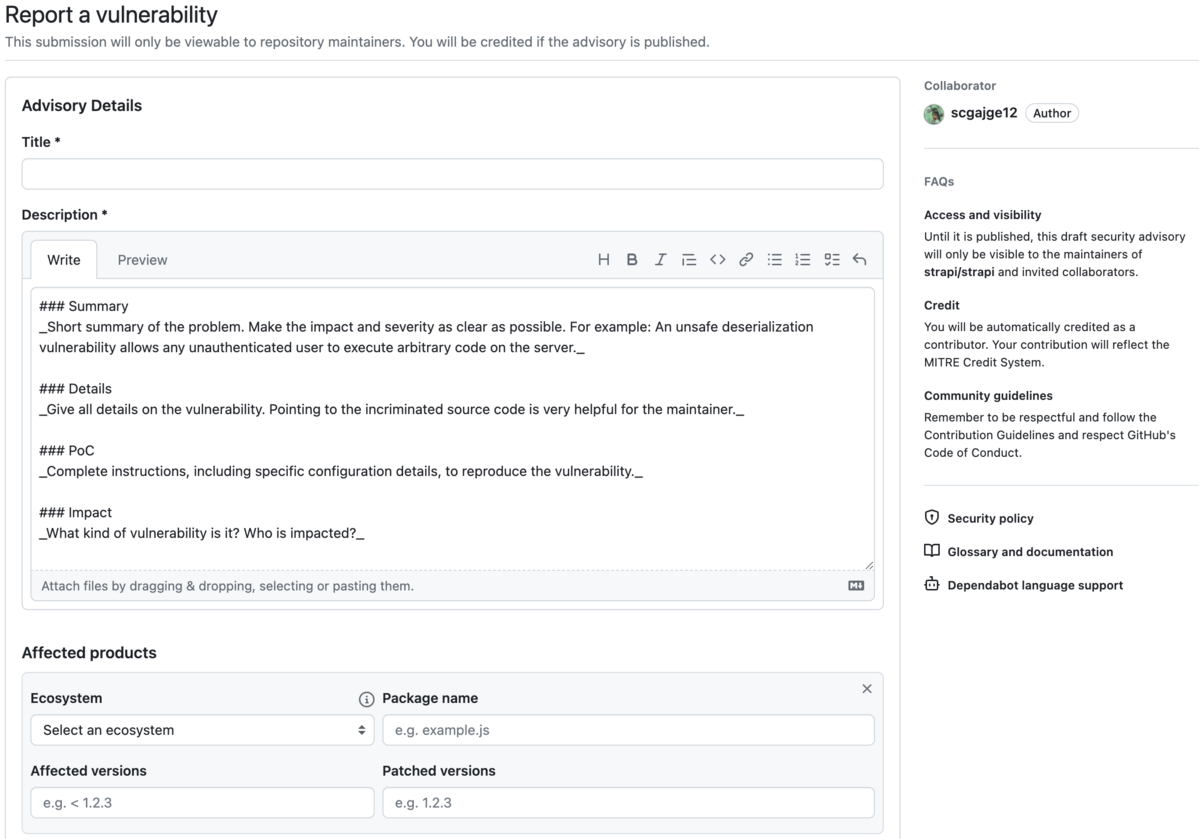Click the "FAQs" label in sidebar
Image resolution: width=1200 pixels, height=839 pixels.
coord(939,182)
